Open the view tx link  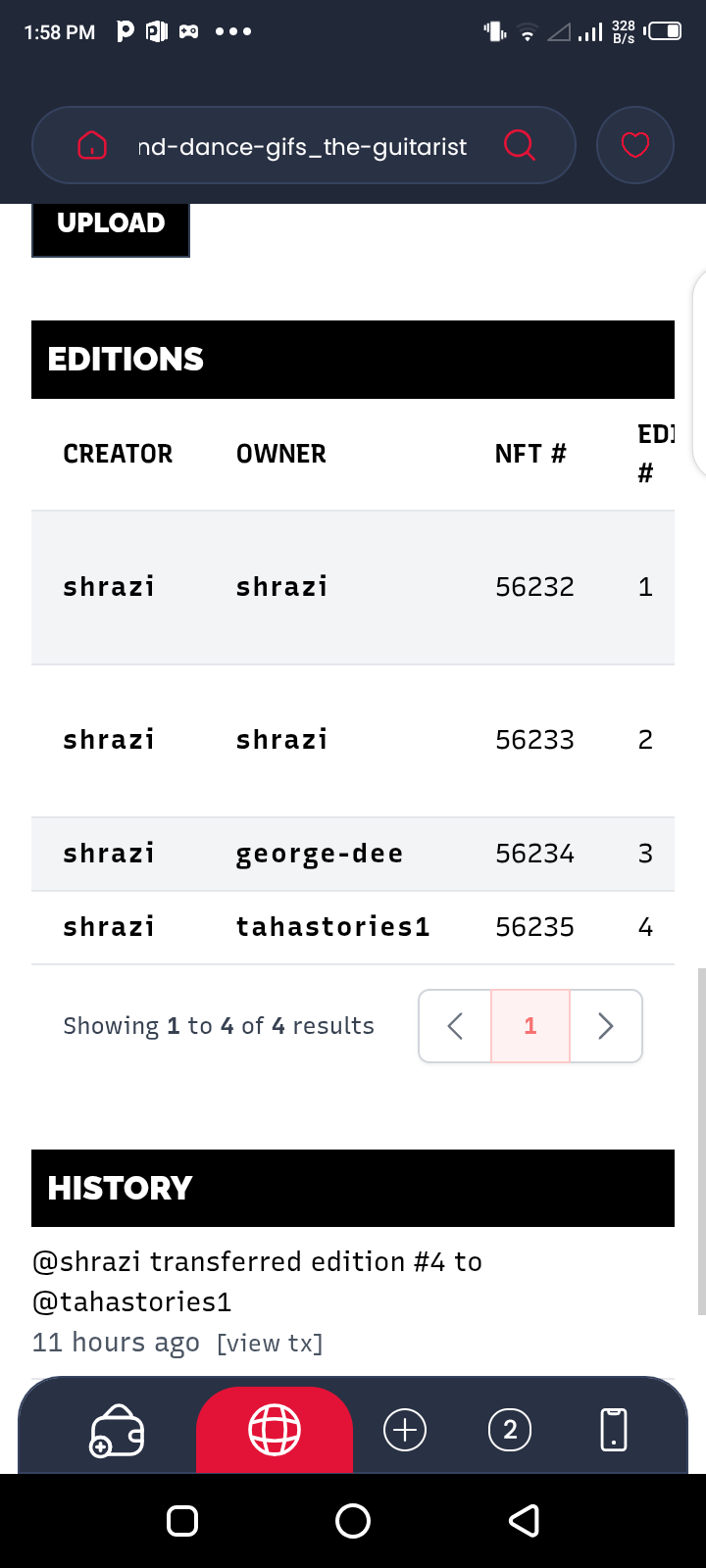click(270, 1344)
